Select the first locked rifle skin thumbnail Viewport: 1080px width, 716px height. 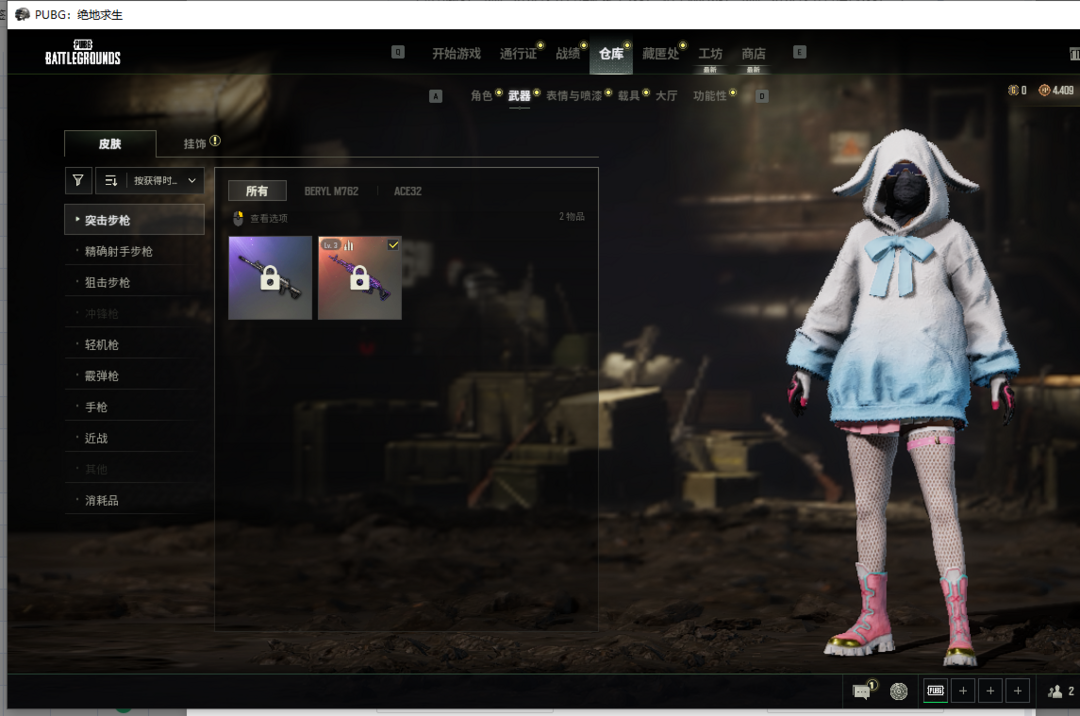coord(270,278)
